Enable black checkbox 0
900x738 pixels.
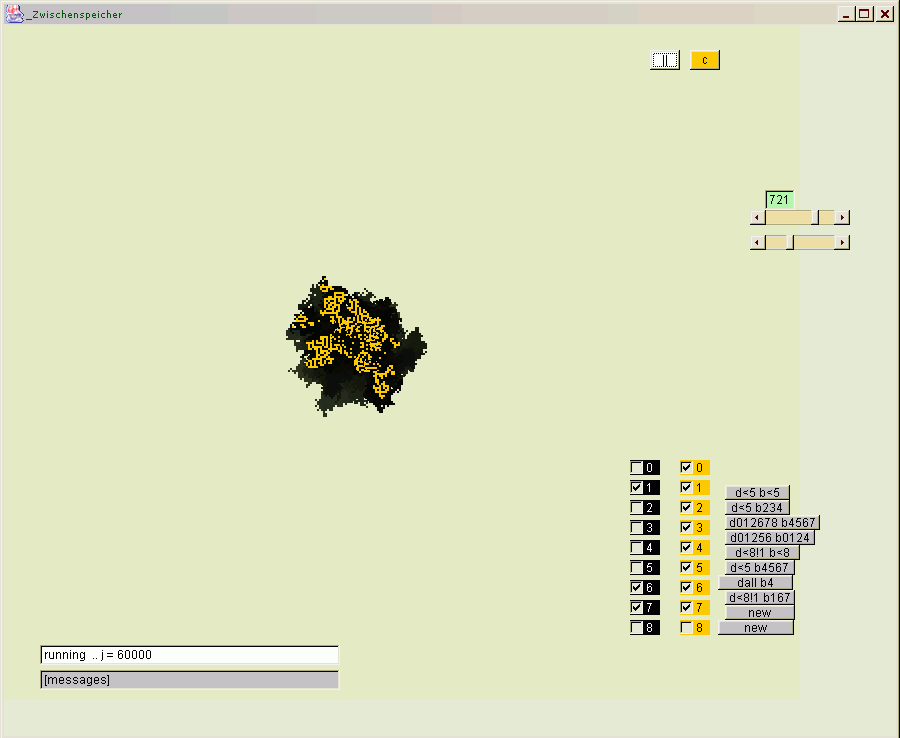tap(637, 468)
